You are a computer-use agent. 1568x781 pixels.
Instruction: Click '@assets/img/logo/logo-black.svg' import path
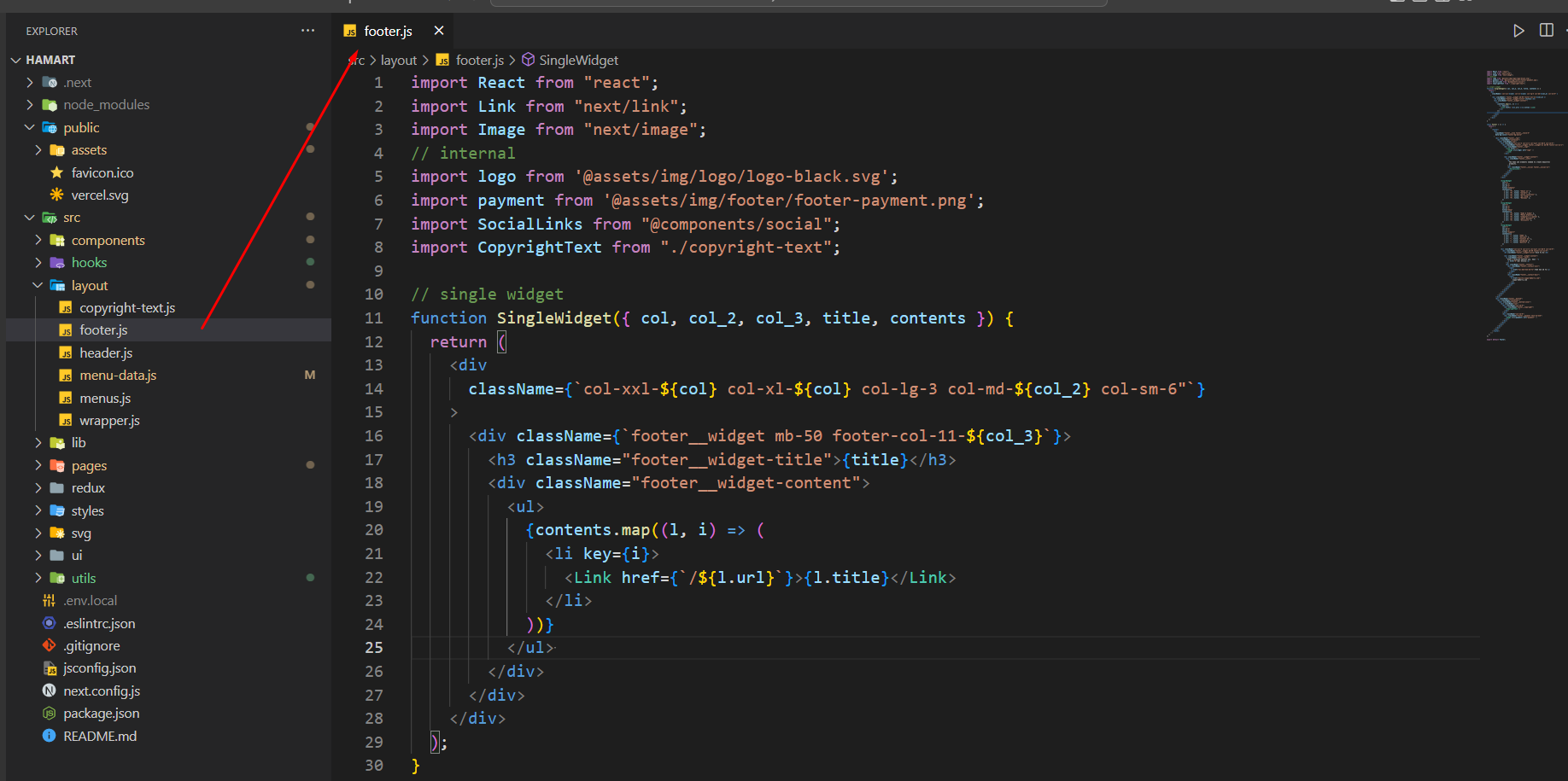(x=736, y=177)
